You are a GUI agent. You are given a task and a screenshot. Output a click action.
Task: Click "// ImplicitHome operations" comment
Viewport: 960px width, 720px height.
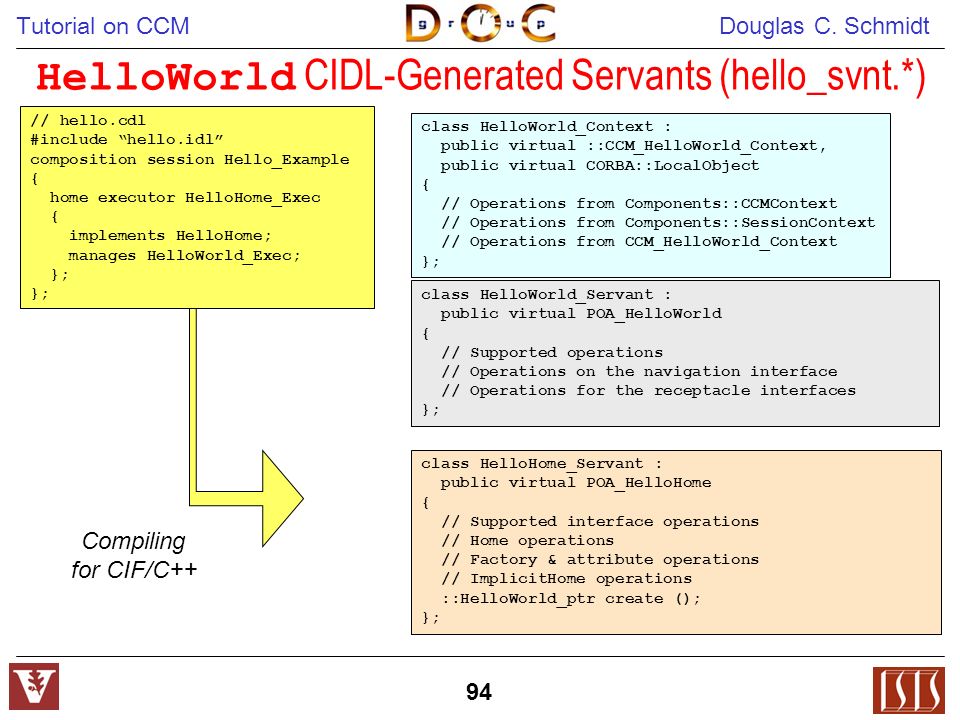566,579
